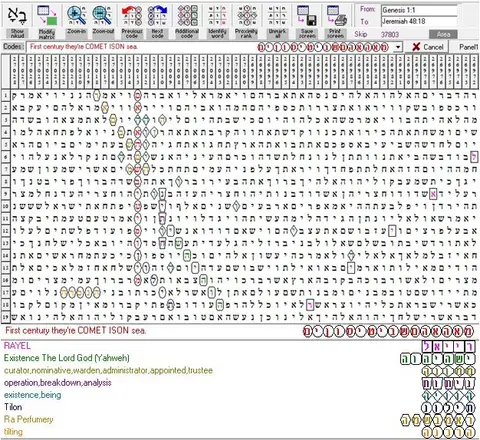
Task: Select the RAYEL code entry
Action: pyautogui.click(x=17, y=346)
